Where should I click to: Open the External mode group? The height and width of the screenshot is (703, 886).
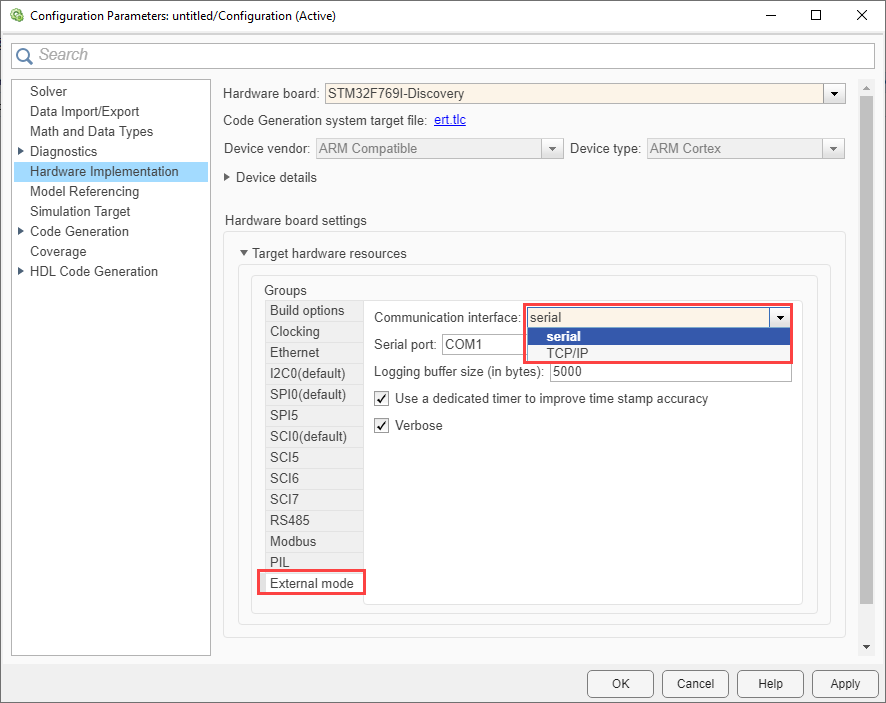(311, 583)
